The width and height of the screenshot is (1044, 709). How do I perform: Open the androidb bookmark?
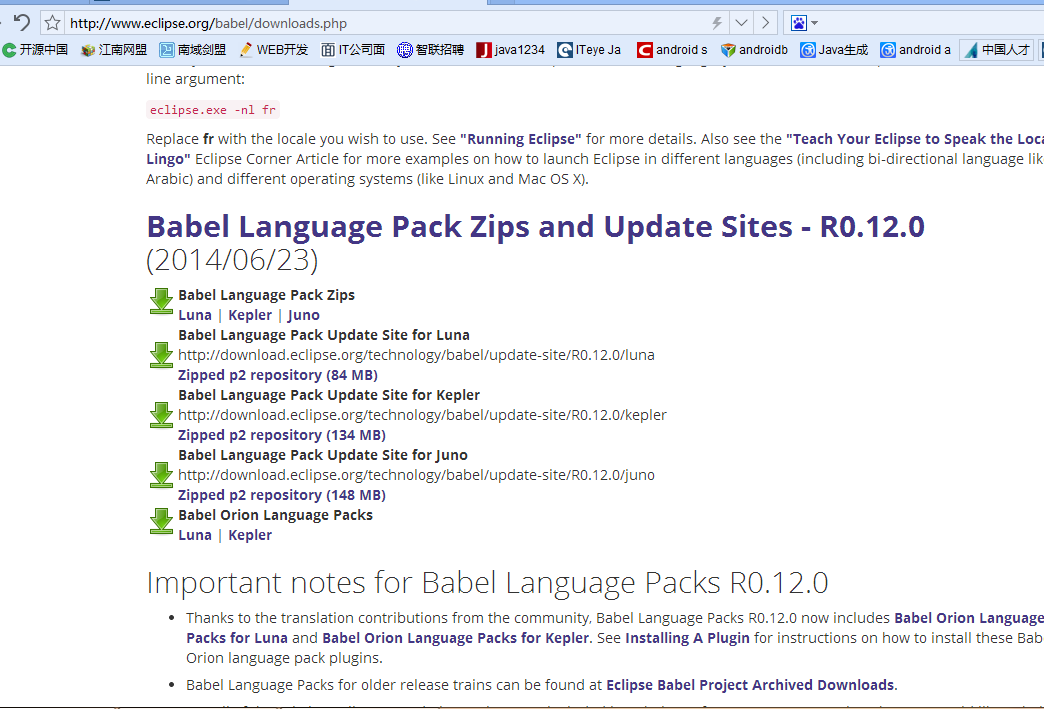754,50
